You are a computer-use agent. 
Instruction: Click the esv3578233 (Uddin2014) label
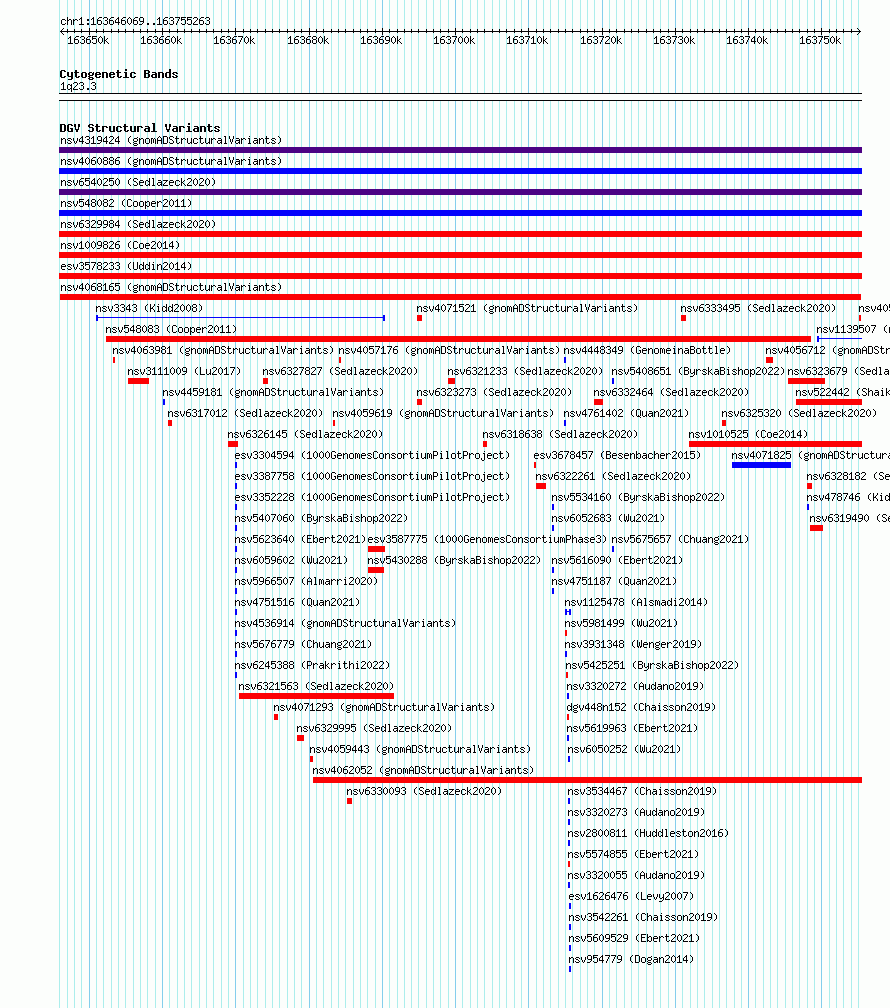[x=126, y=266]
